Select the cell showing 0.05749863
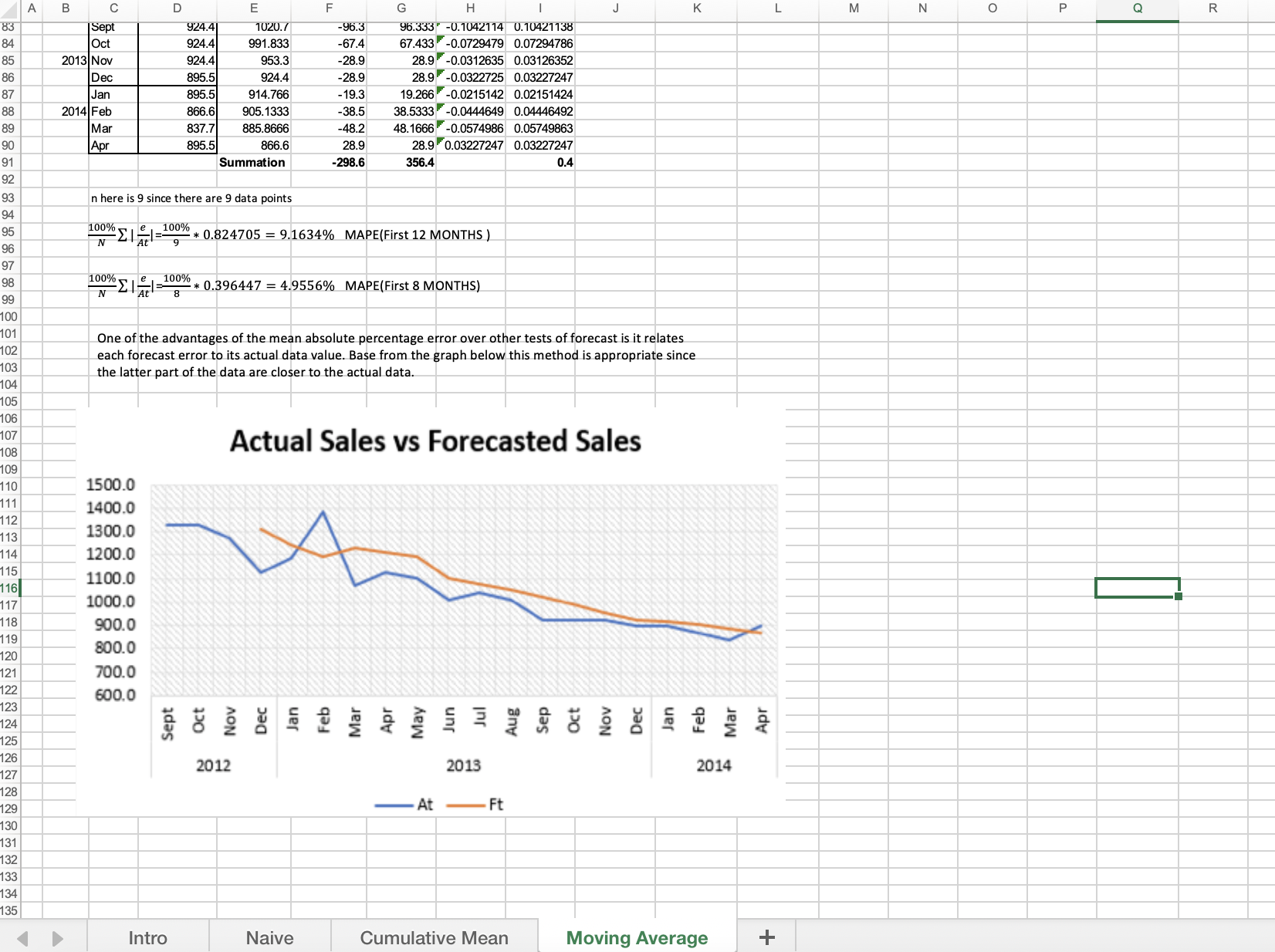The width and height of the screenshot is (1275, 952). click(540, 128)
